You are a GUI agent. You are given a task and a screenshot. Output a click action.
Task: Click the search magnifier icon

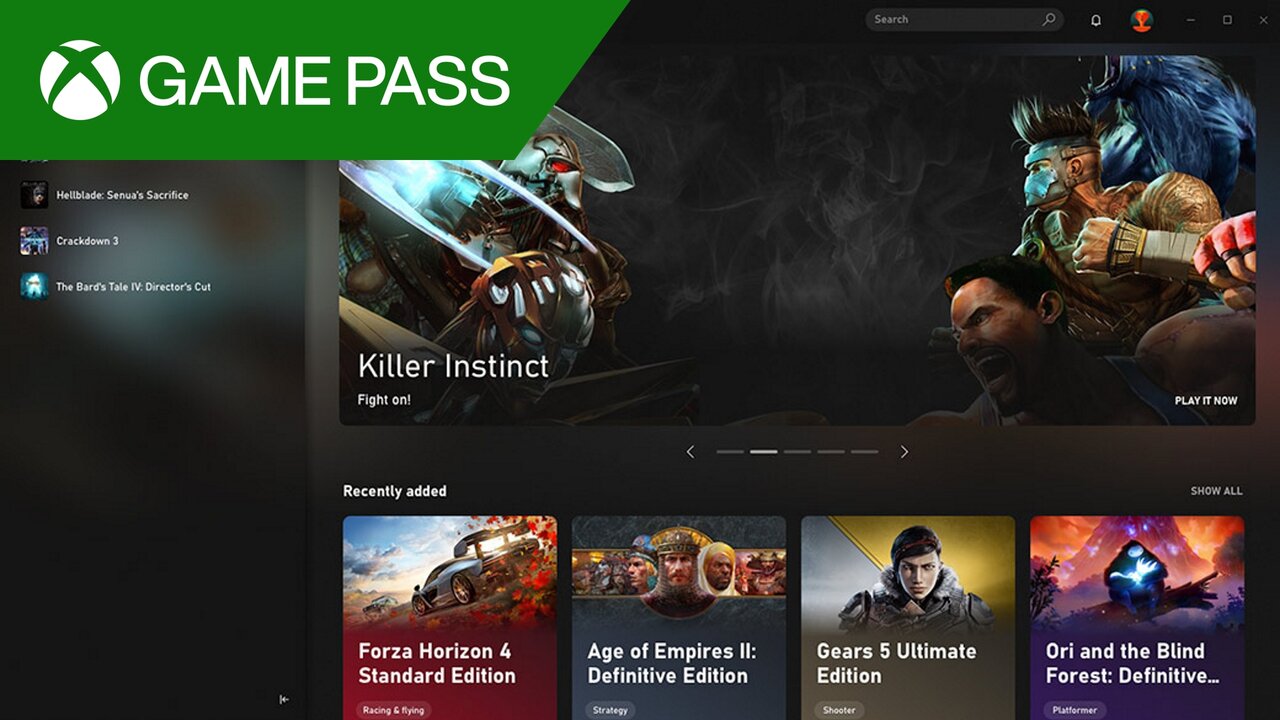point(1049,19)
